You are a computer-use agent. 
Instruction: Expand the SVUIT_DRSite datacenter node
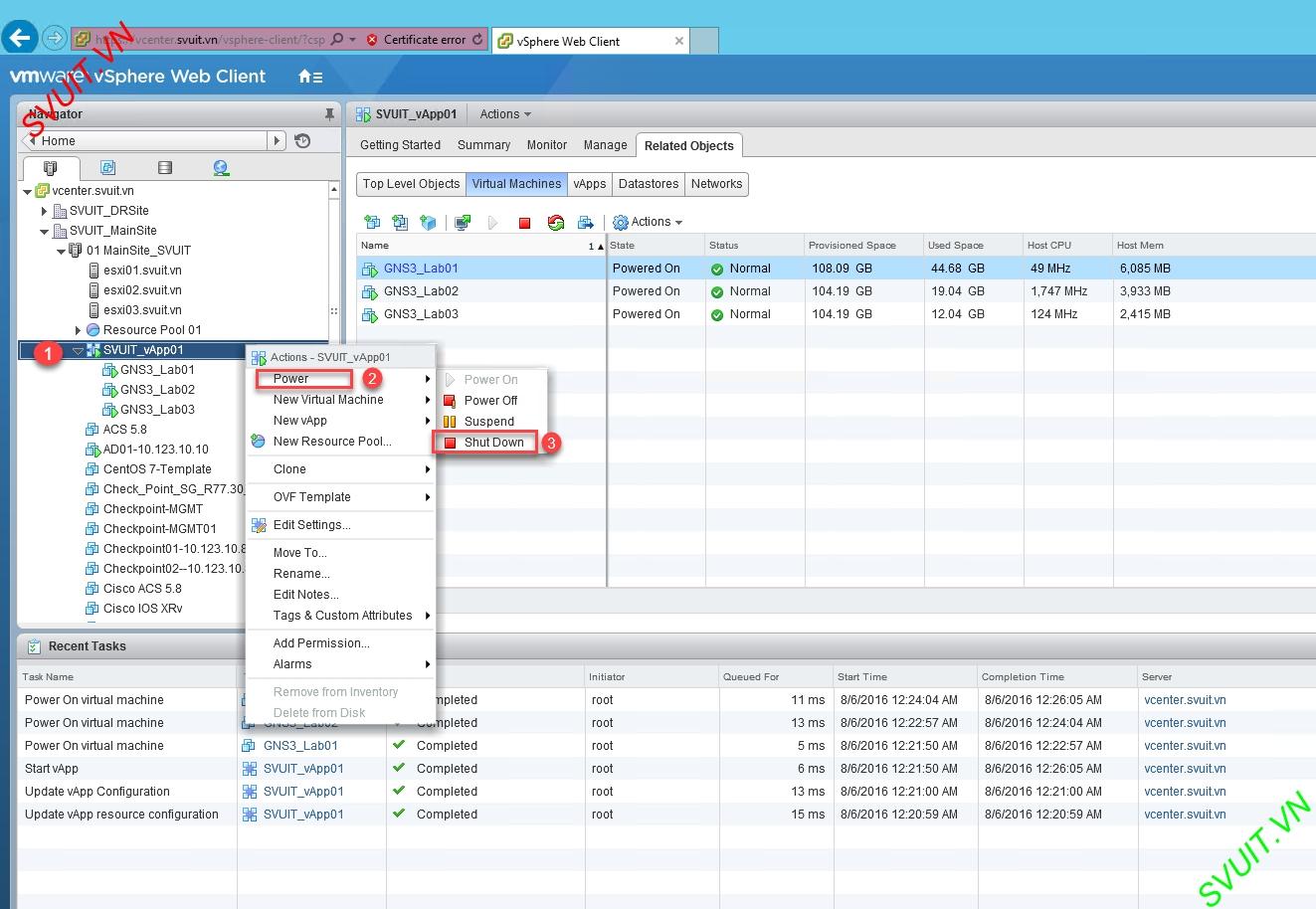(44, 211)
